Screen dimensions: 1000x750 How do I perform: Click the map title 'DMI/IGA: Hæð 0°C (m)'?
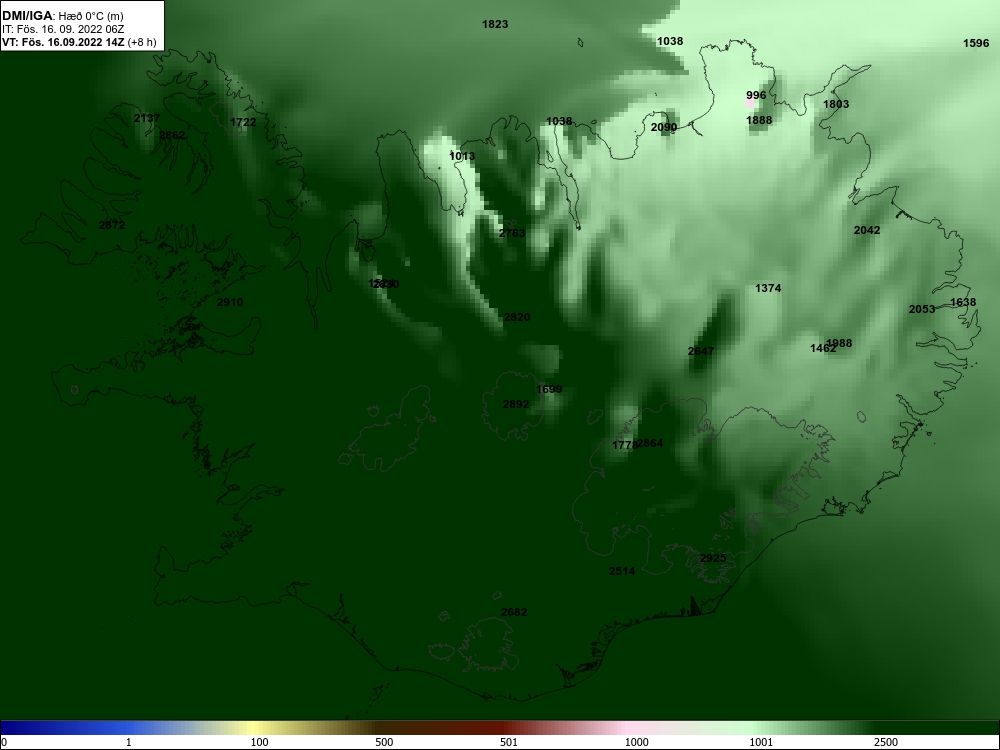62,16
